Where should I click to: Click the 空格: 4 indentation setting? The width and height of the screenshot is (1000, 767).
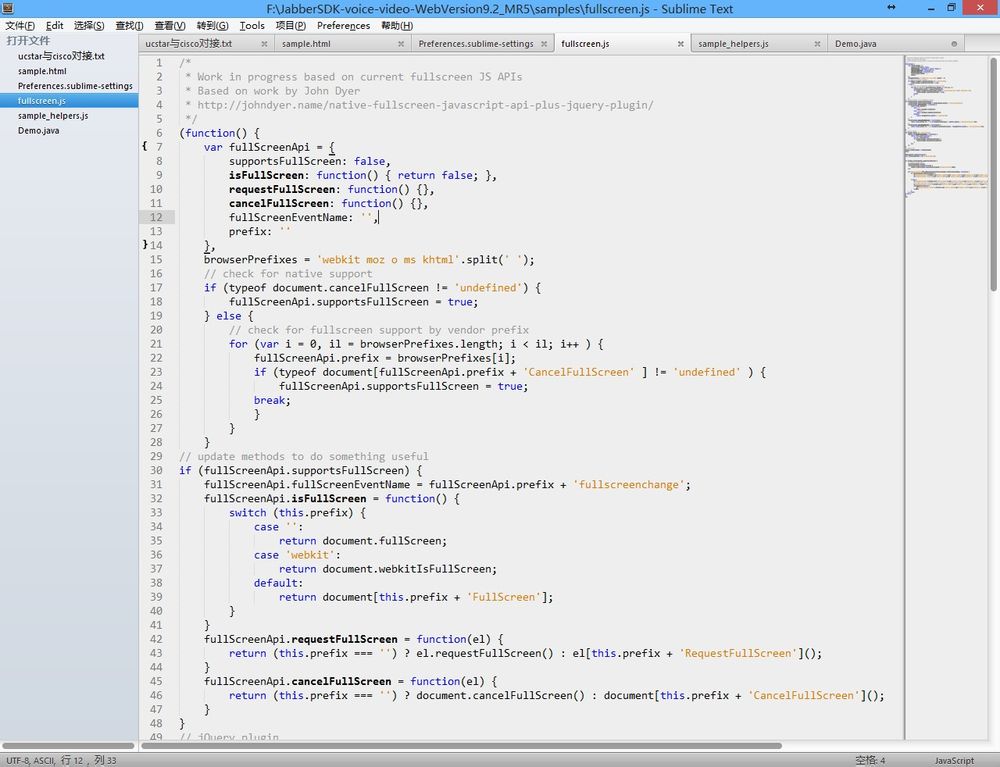[x=870, y=761]
